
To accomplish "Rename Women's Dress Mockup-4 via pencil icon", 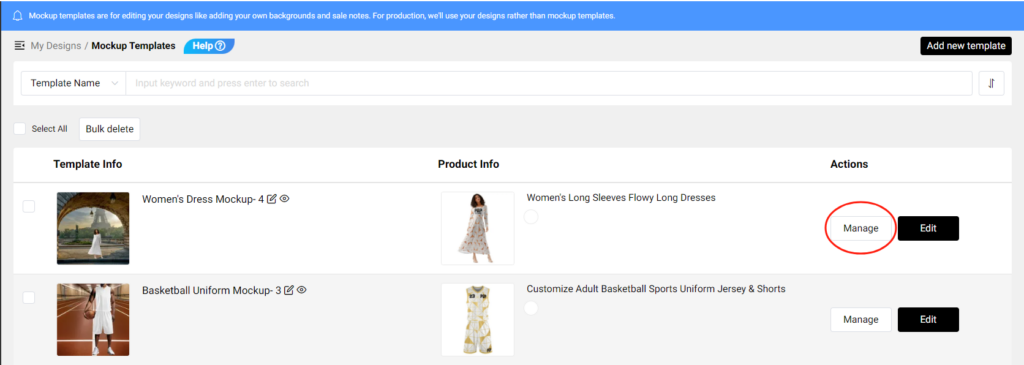I will pyautogui.click(x=272, y=199).
